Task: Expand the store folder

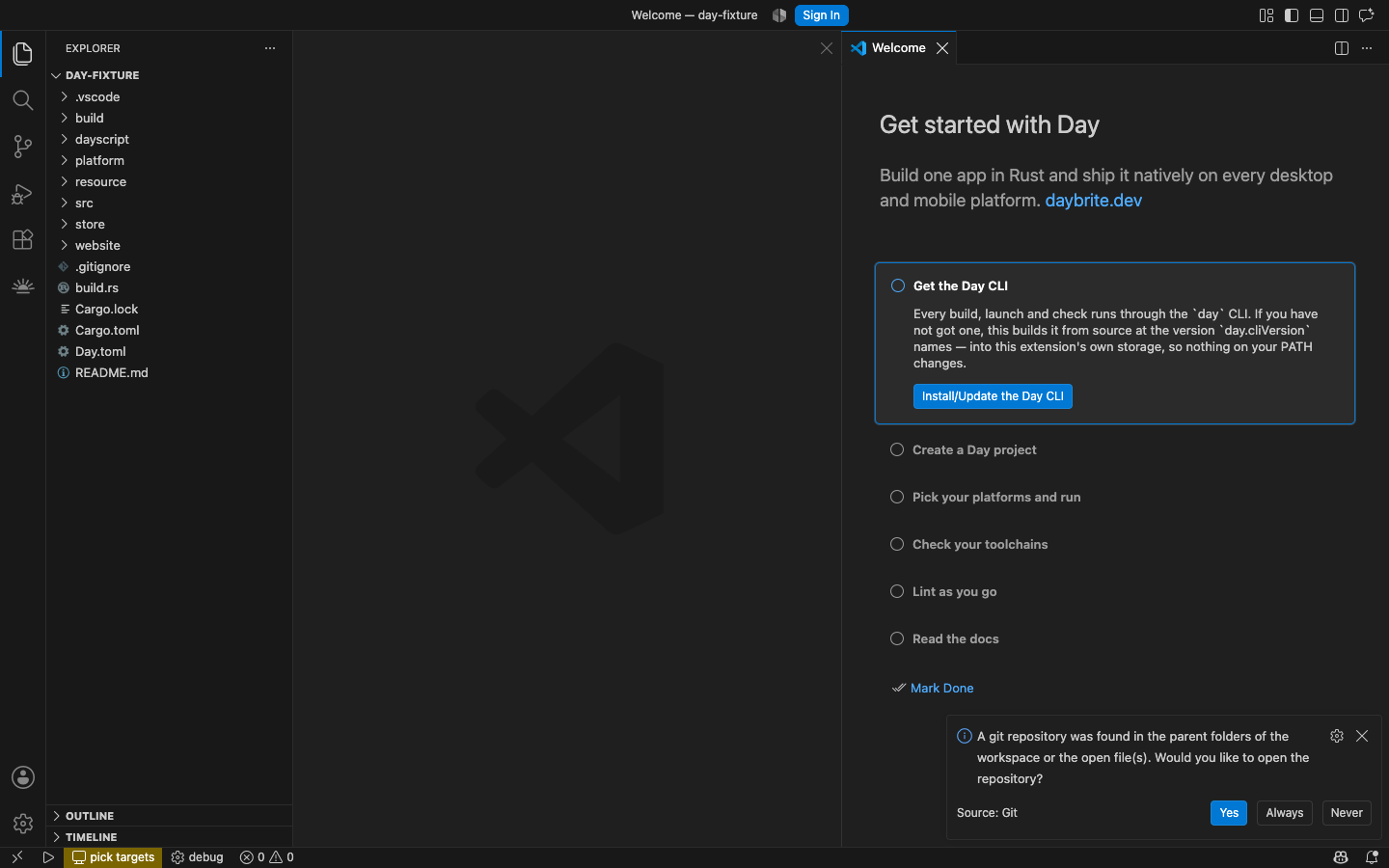Action: tap(169, 224)
